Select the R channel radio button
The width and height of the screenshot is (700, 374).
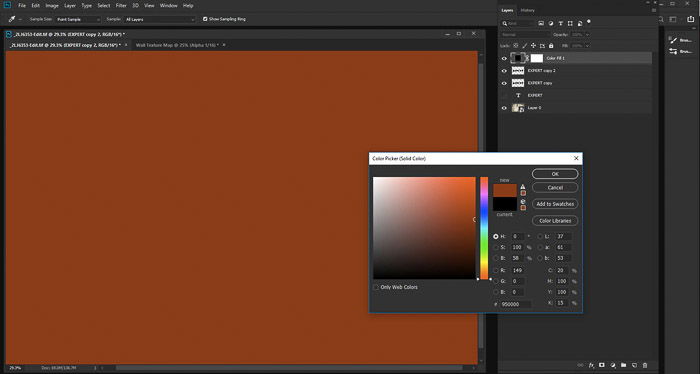pyautogui.click(x=496, y=270)
